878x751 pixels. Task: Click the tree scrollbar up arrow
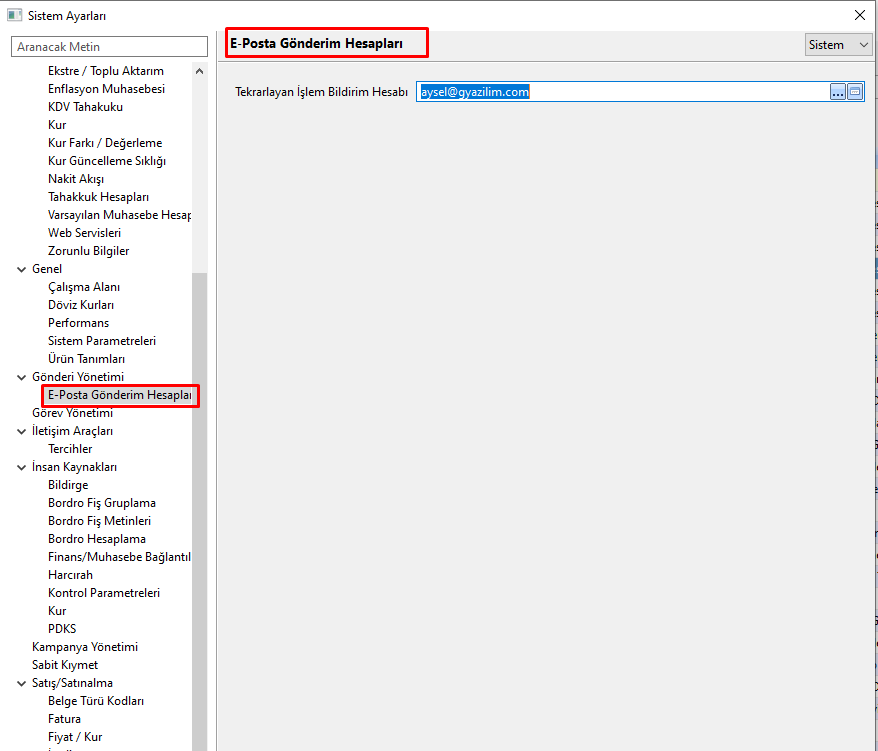click(200, 71)
